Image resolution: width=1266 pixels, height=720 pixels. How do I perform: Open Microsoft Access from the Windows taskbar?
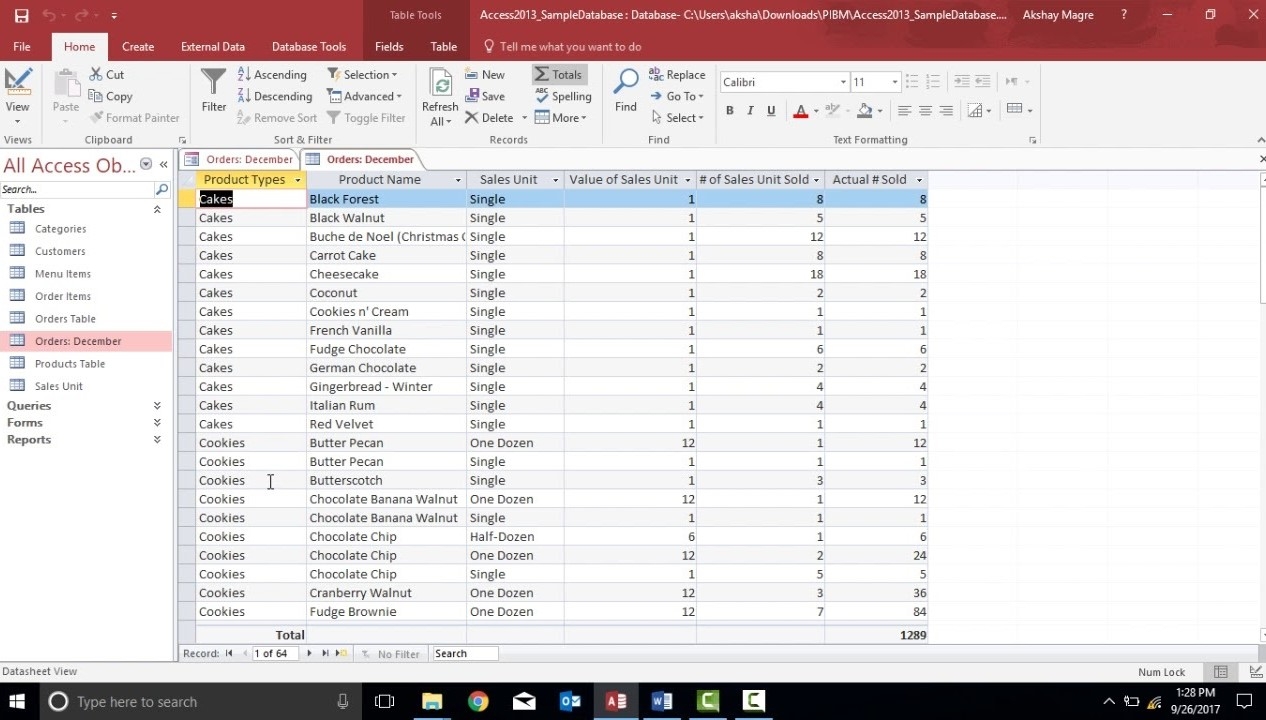(616, 702)
